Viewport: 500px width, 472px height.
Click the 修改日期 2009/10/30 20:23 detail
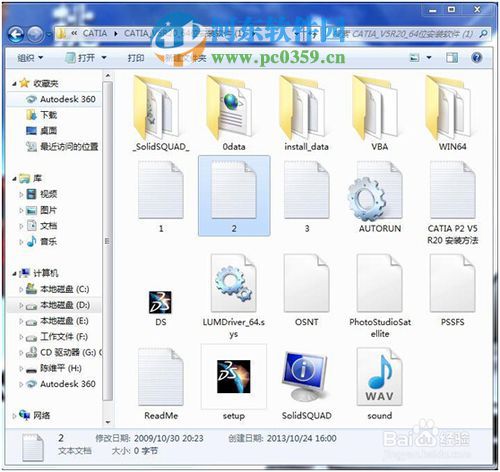coord(149,438)
